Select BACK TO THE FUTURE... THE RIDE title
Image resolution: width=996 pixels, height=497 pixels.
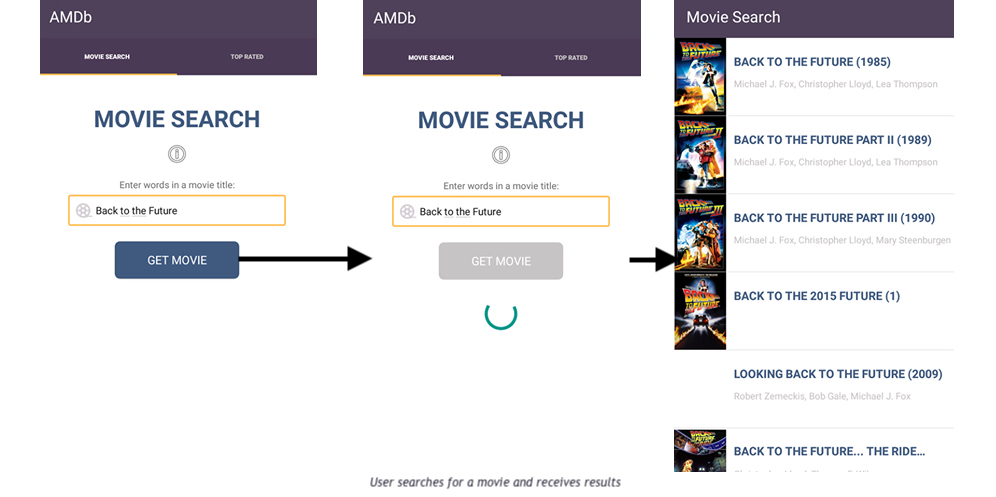(x=829, y=452)
